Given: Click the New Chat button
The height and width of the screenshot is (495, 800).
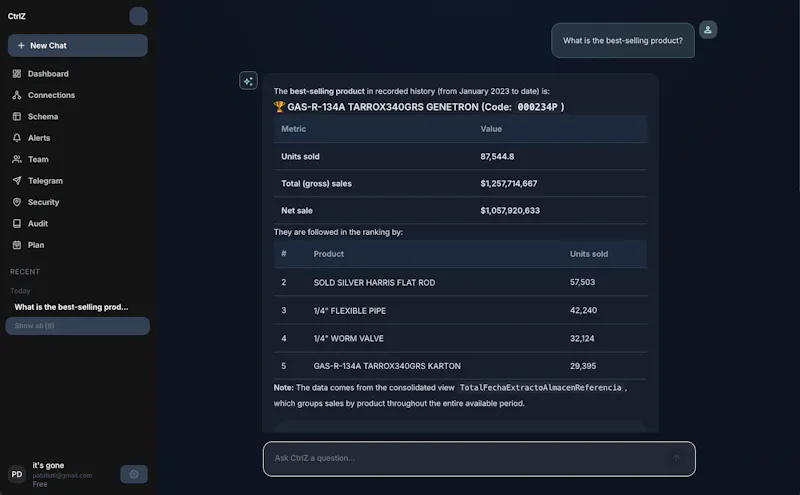Looking at the screenshot, I should [x=78, y=45].
